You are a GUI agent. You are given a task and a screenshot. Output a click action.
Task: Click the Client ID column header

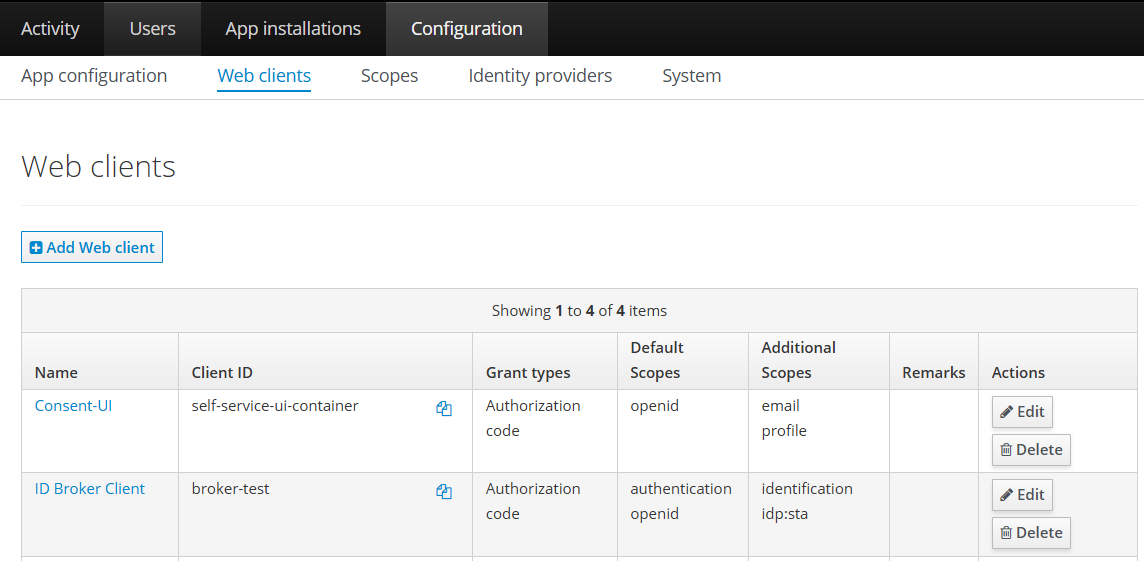click(x=222, y=372)
